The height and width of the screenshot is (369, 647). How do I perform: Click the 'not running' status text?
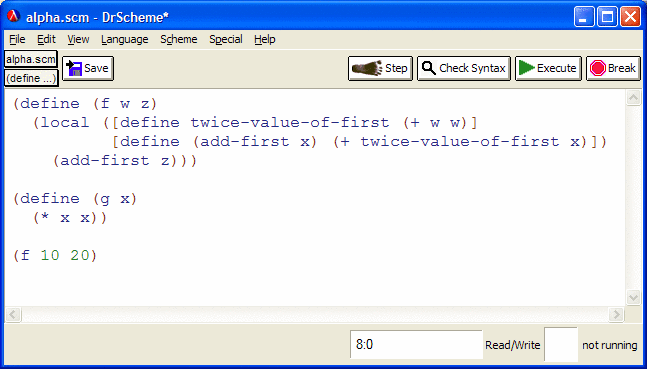[x=609, y=345]
